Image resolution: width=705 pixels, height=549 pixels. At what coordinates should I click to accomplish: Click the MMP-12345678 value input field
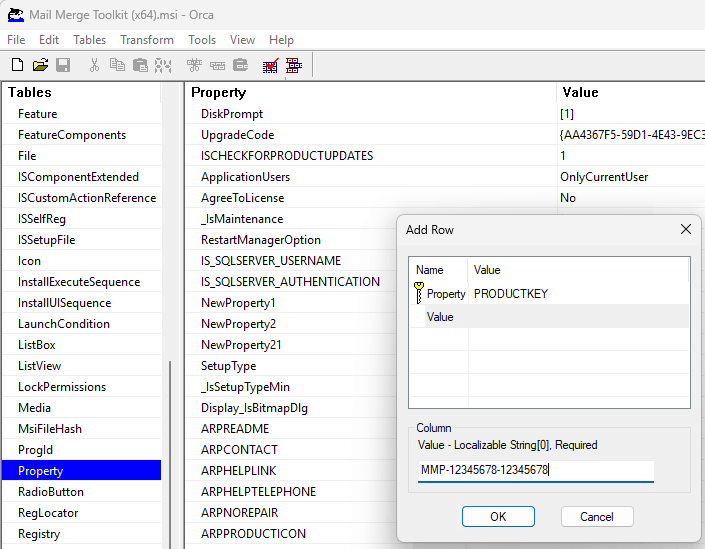[535, 470]
